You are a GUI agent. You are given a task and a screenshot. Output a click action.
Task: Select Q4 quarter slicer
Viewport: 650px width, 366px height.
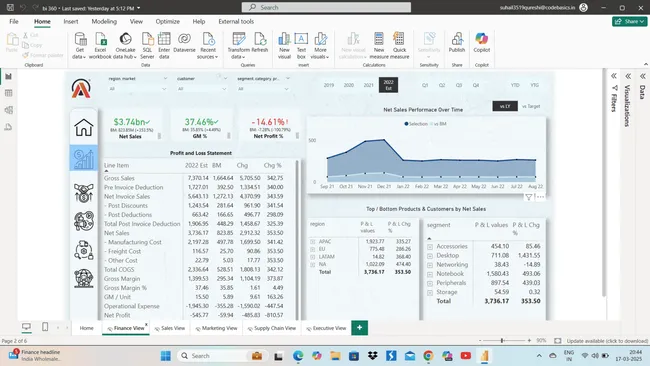pyautogui.click(x=476, y=85)
